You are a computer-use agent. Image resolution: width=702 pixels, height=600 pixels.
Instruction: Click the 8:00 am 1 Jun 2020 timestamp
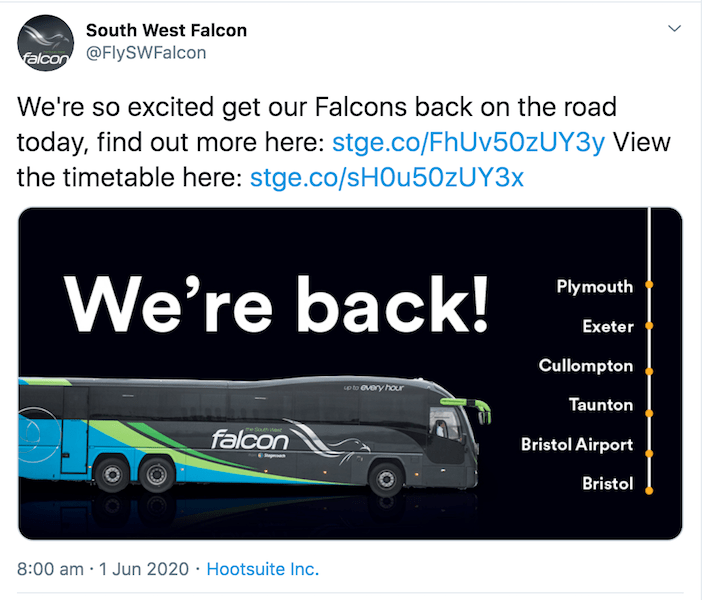pos(104,569)
